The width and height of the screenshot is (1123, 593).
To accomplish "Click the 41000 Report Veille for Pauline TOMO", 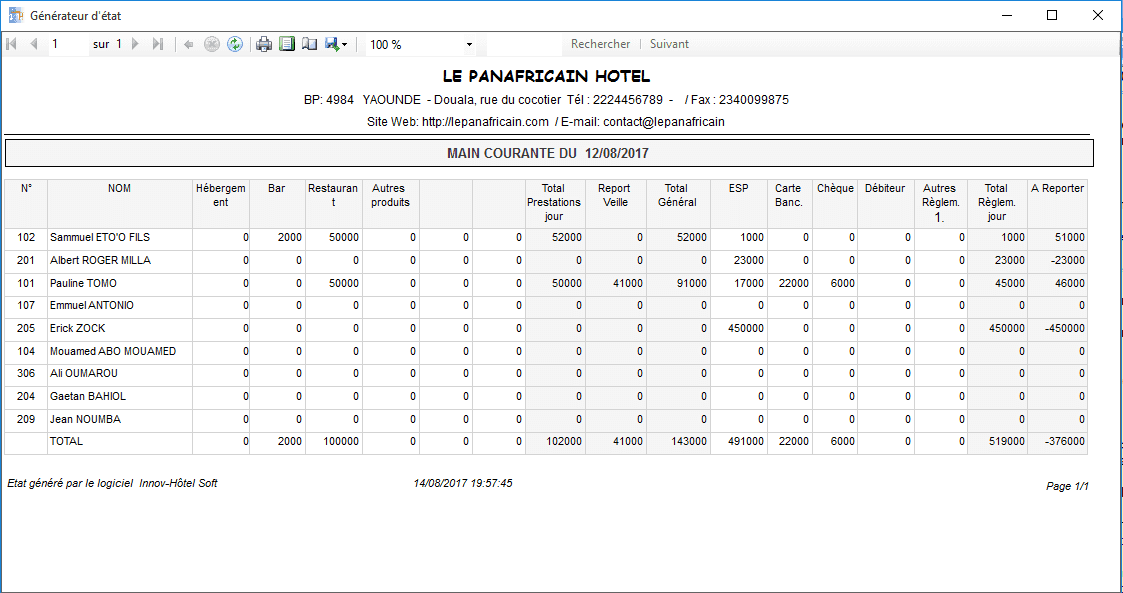I will (628, 284).
